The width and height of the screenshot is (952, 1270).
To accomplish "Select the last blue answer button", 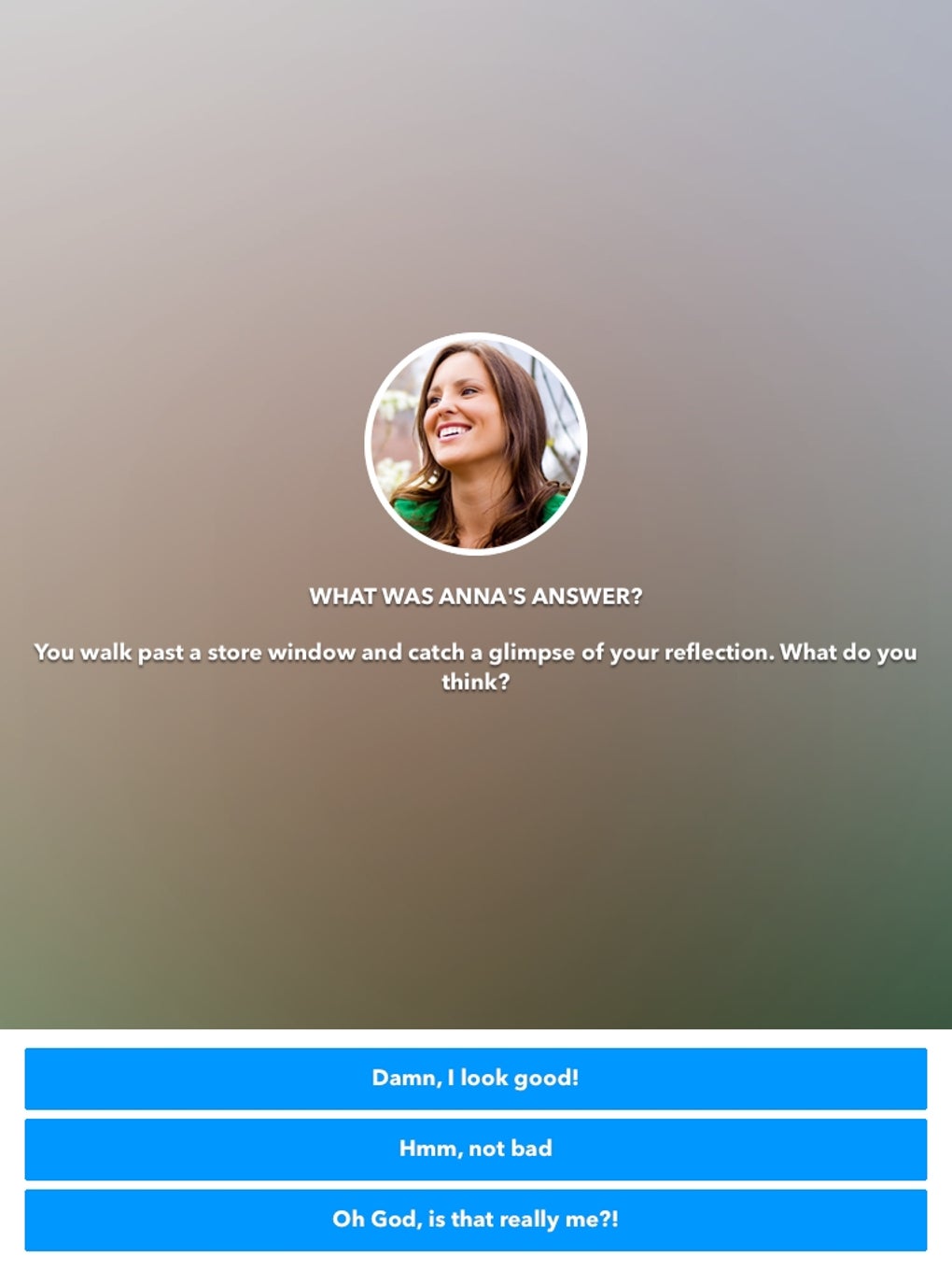I will coord(475,1220).
